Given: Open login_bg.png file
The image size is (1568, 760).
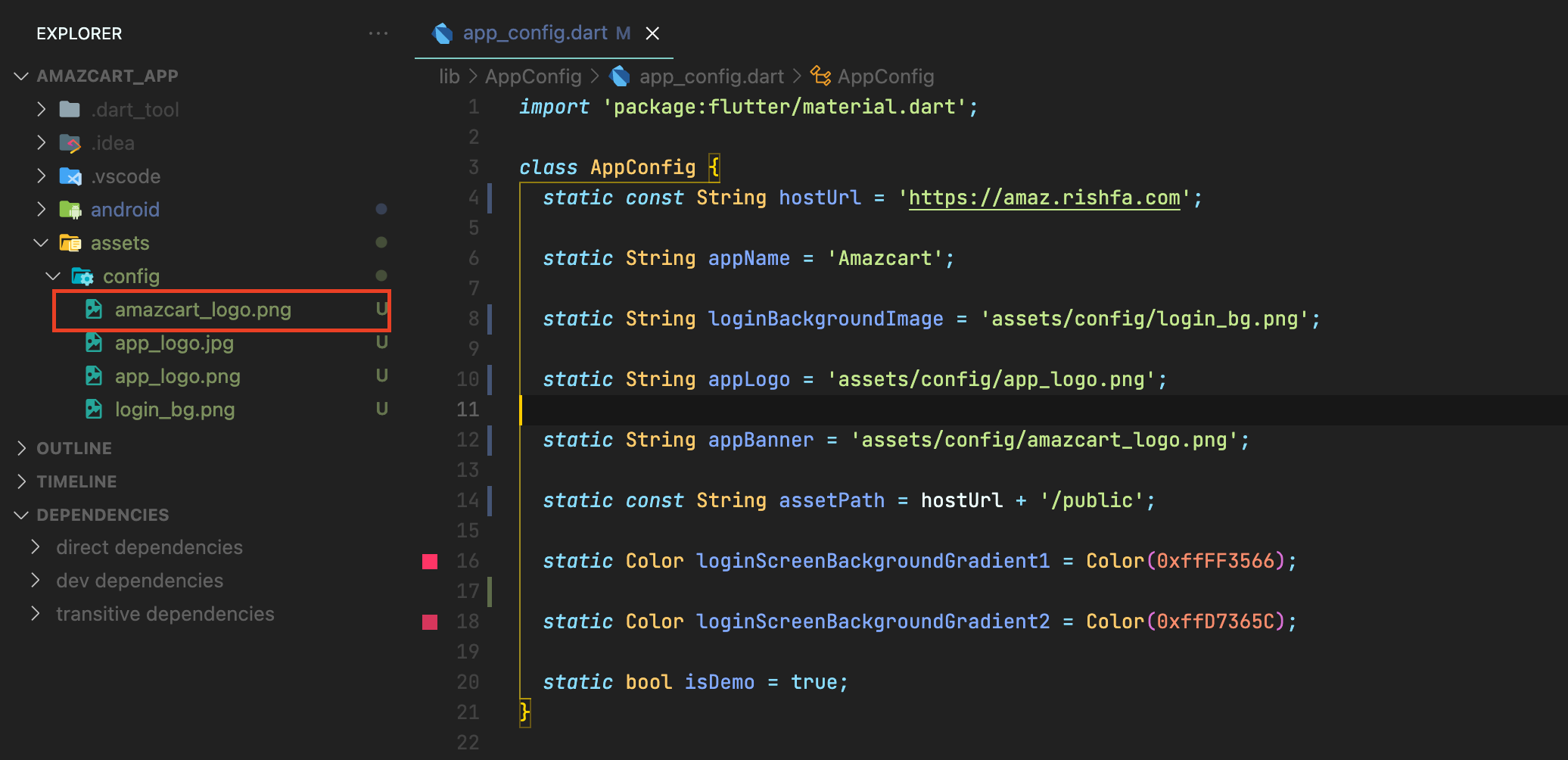Looking at the screenshot, I should (175, 410).
